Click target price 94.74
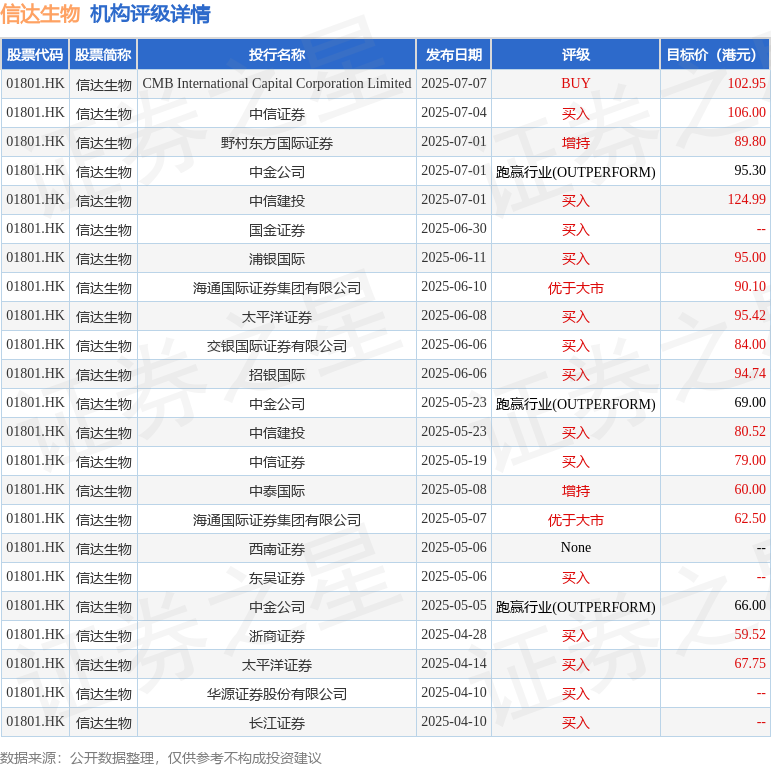The height and width of the screenshot is (767, 771). click(x=750, y=374)
